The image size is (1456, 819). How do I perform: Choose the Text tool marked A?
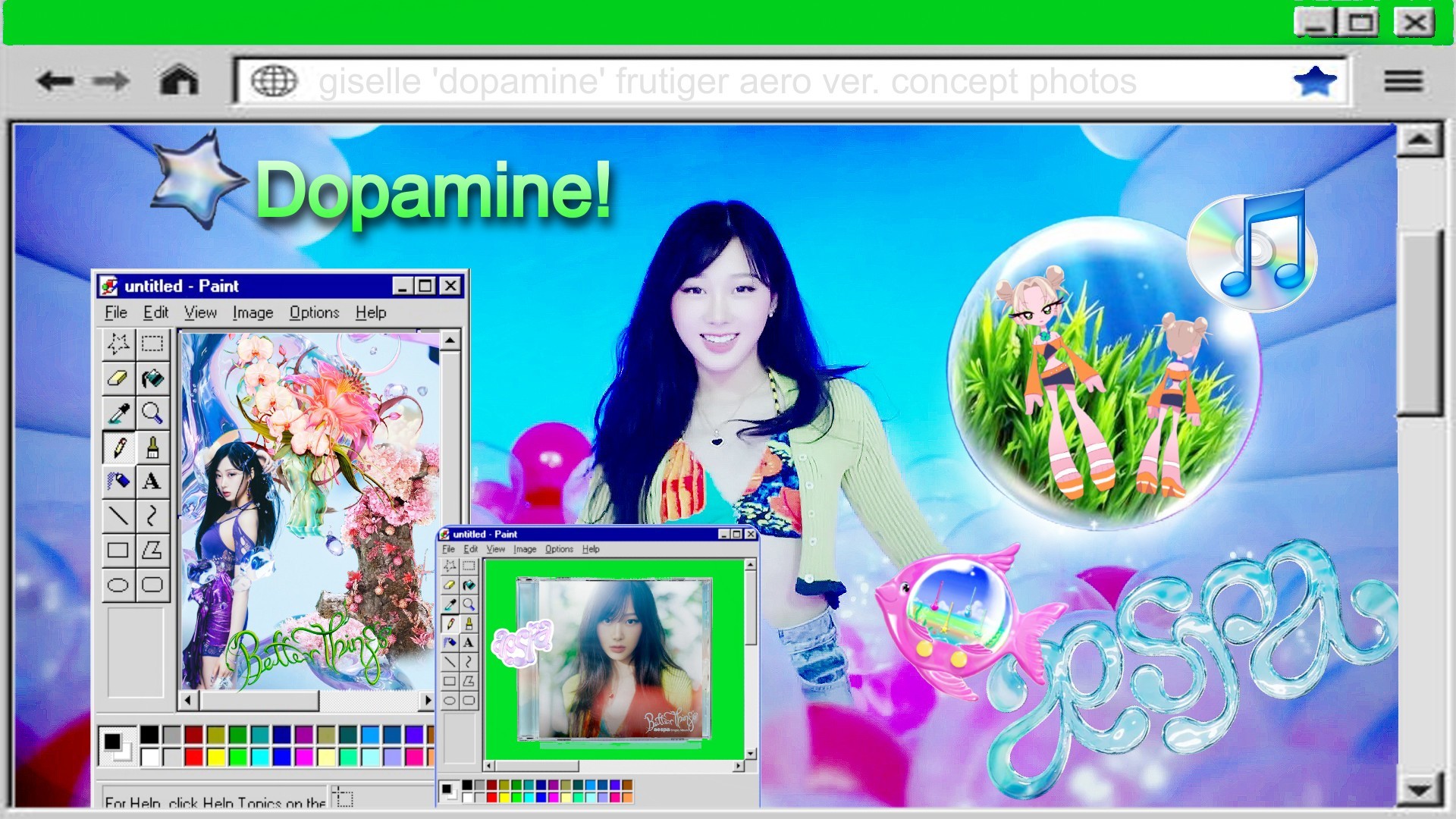152,482
